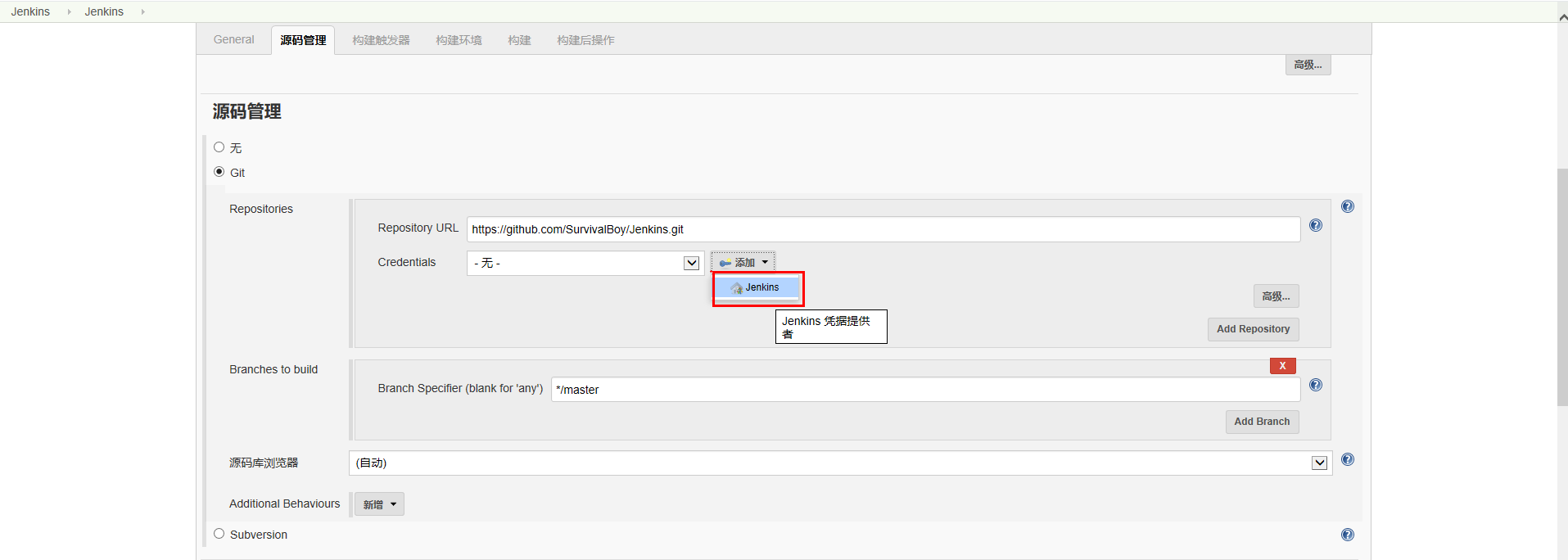Open help for the 源码库浏览器 setting
This screenshot has height=560, width=1568.
1348,459
